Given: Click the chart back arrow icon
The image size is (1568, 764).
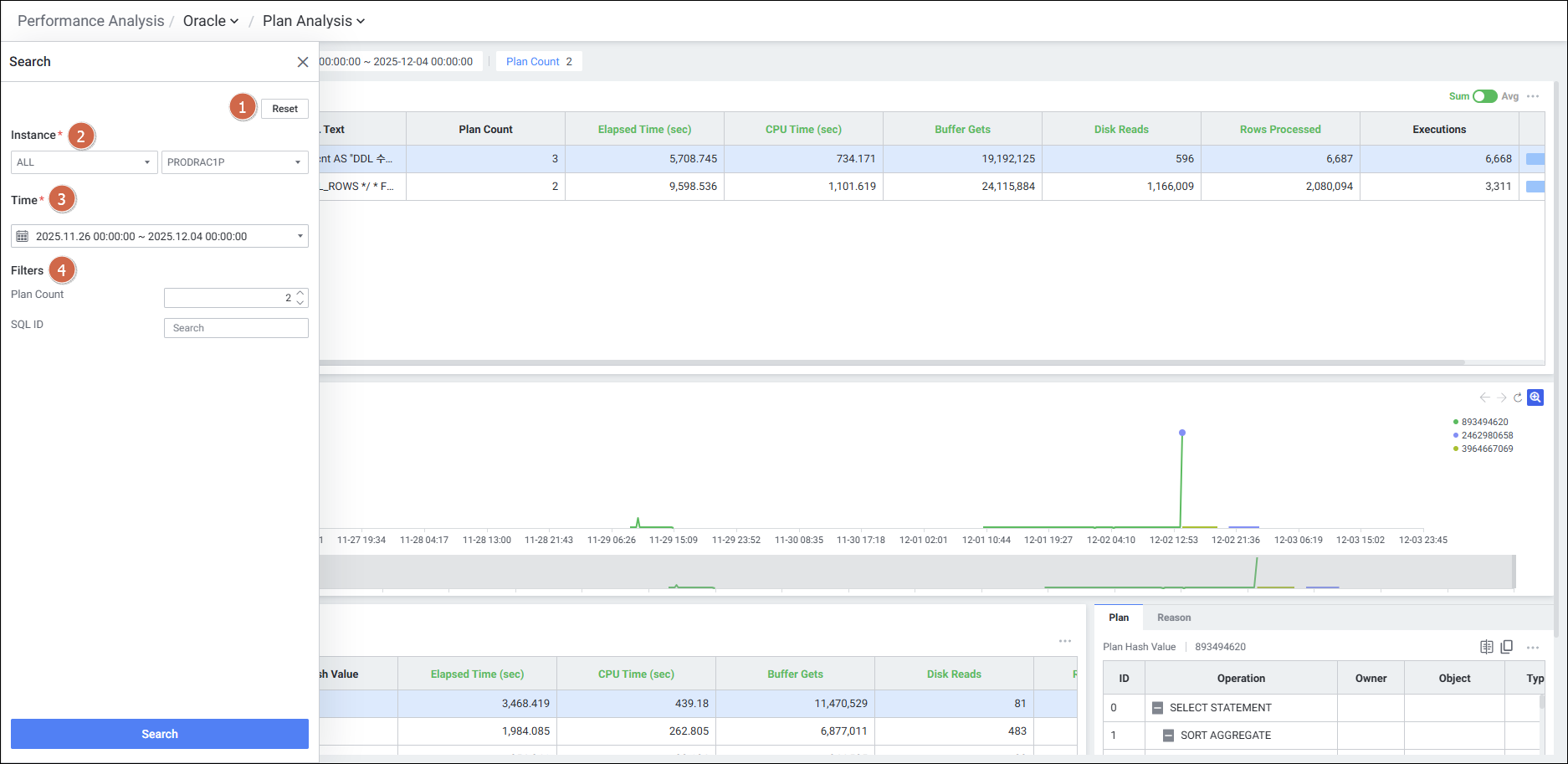Looking at the screenshot, I should coord(1484,397).
